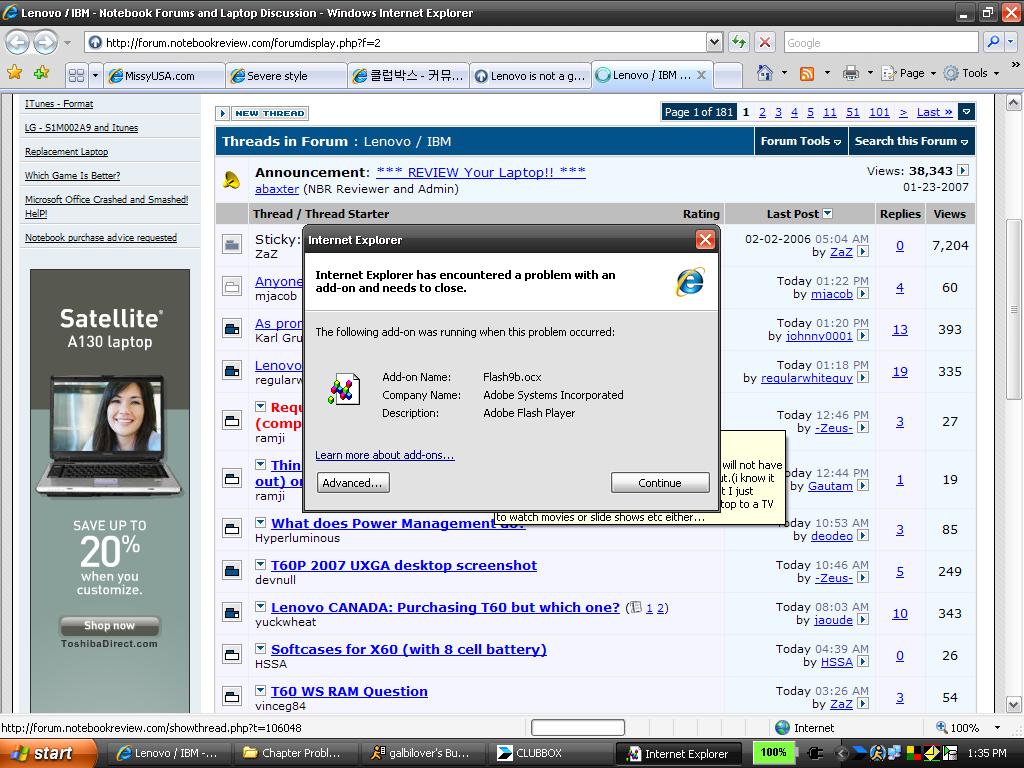
Task: Expand the Home button dropdown arrow
Action: pyautogui.click(x=784, y=73)
